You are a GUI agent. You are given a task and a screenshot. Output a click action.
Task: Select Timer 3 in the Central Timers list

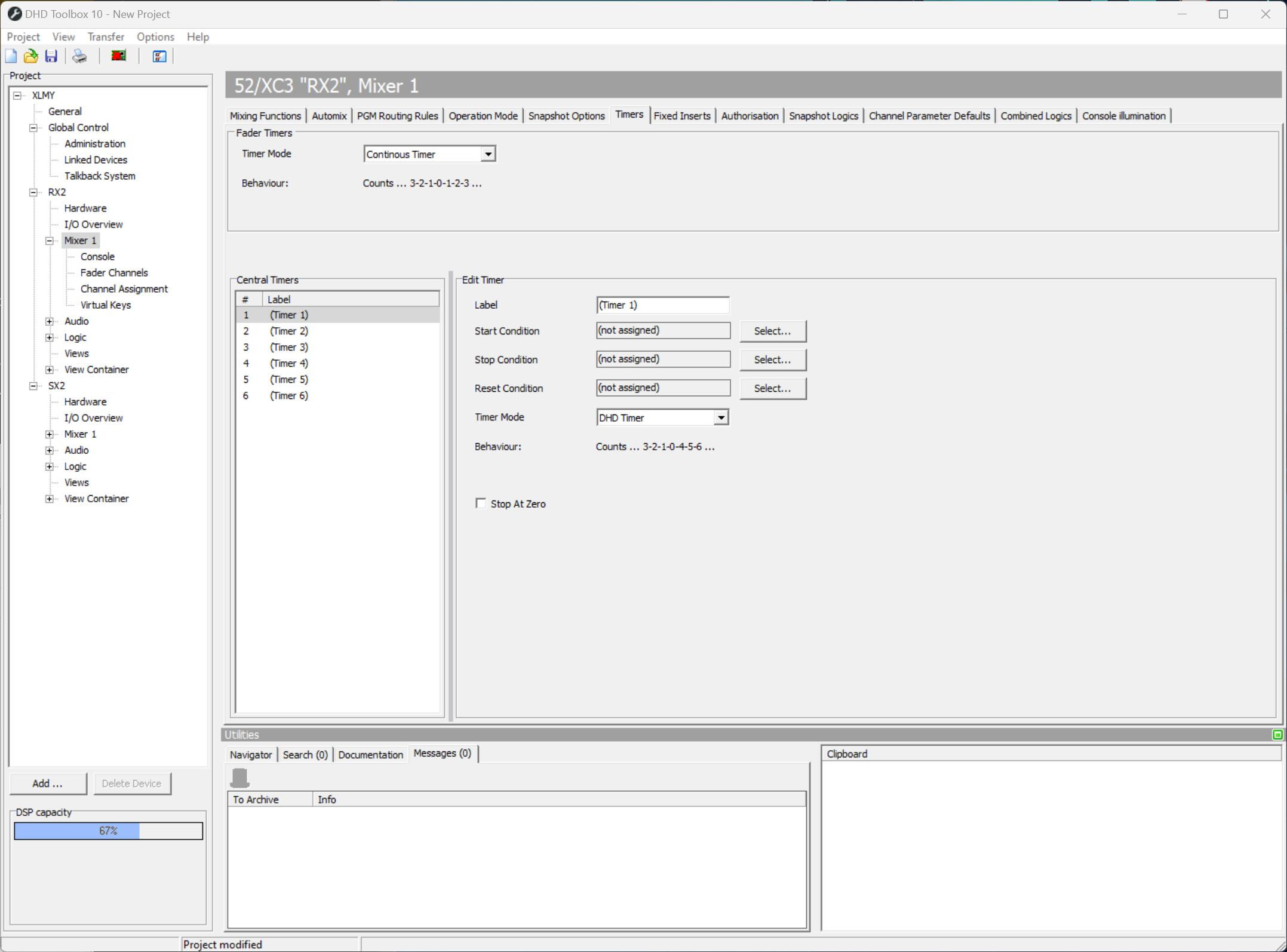click(x=288, y=347)
